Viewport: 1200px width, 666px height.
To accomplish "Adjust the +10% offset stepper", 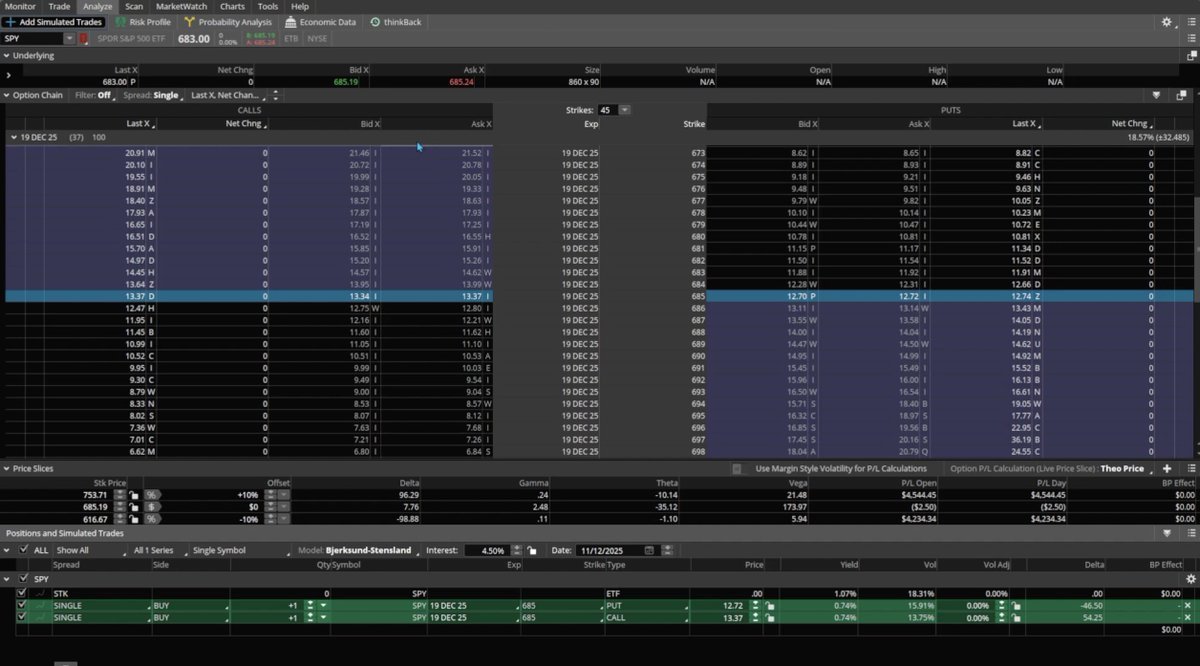I will tap(269, 494).
